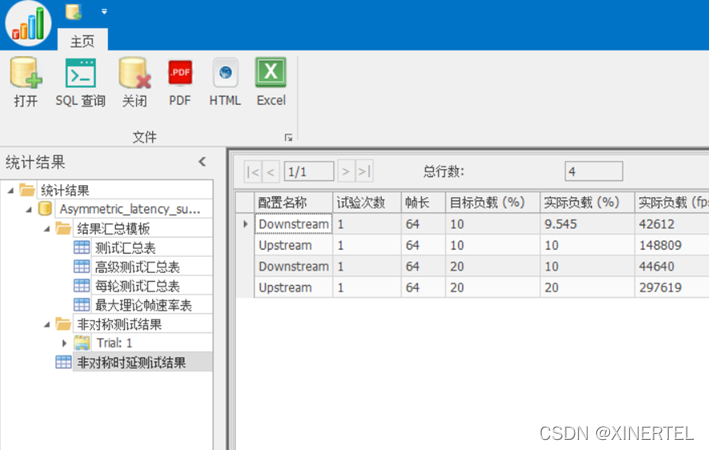Viewport: 709px width, 450px height.
Task: Go to the last results page
Action: [364, 172]
